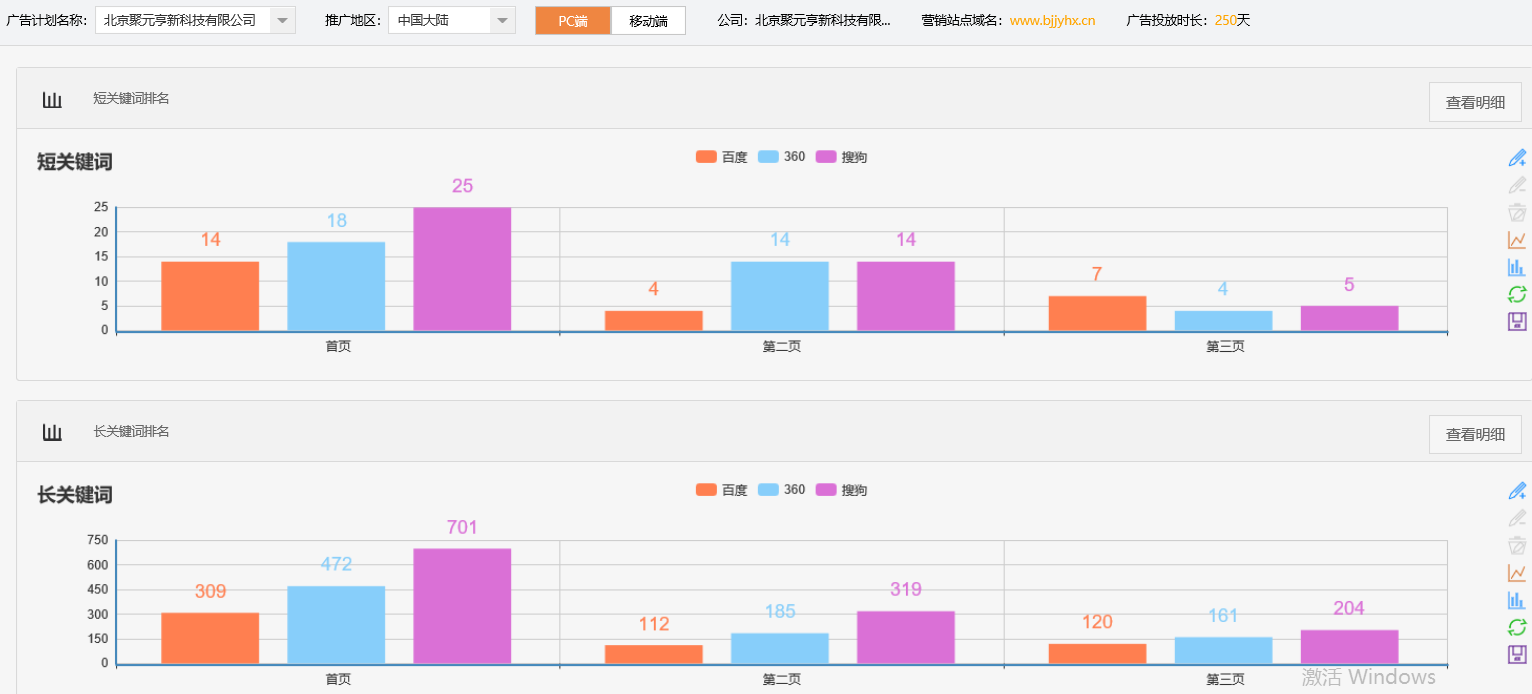Click the remove-annotation pencil icon beside long keywords chart

click(x=1517, y=518)
